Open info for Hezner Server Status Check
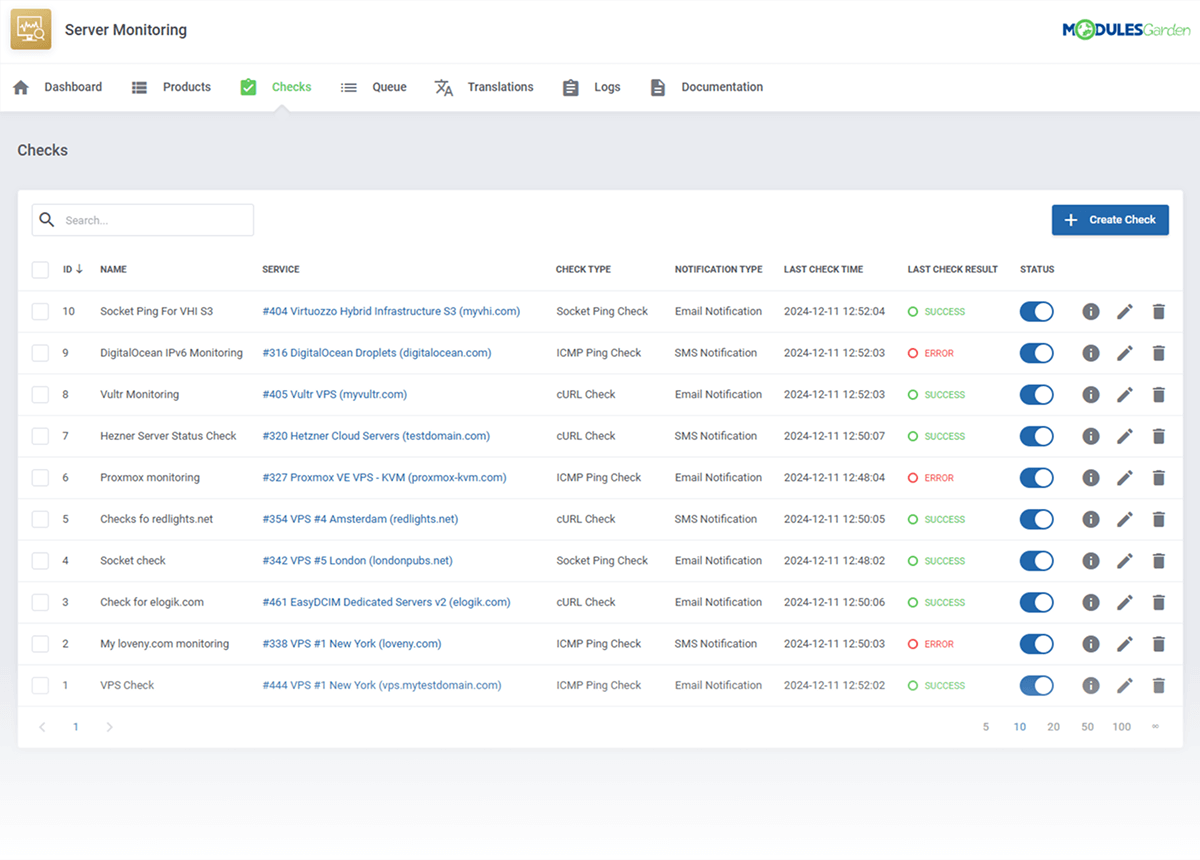Image resolution: width=1200 pixels, height=860 pixels. point(1091,436)
